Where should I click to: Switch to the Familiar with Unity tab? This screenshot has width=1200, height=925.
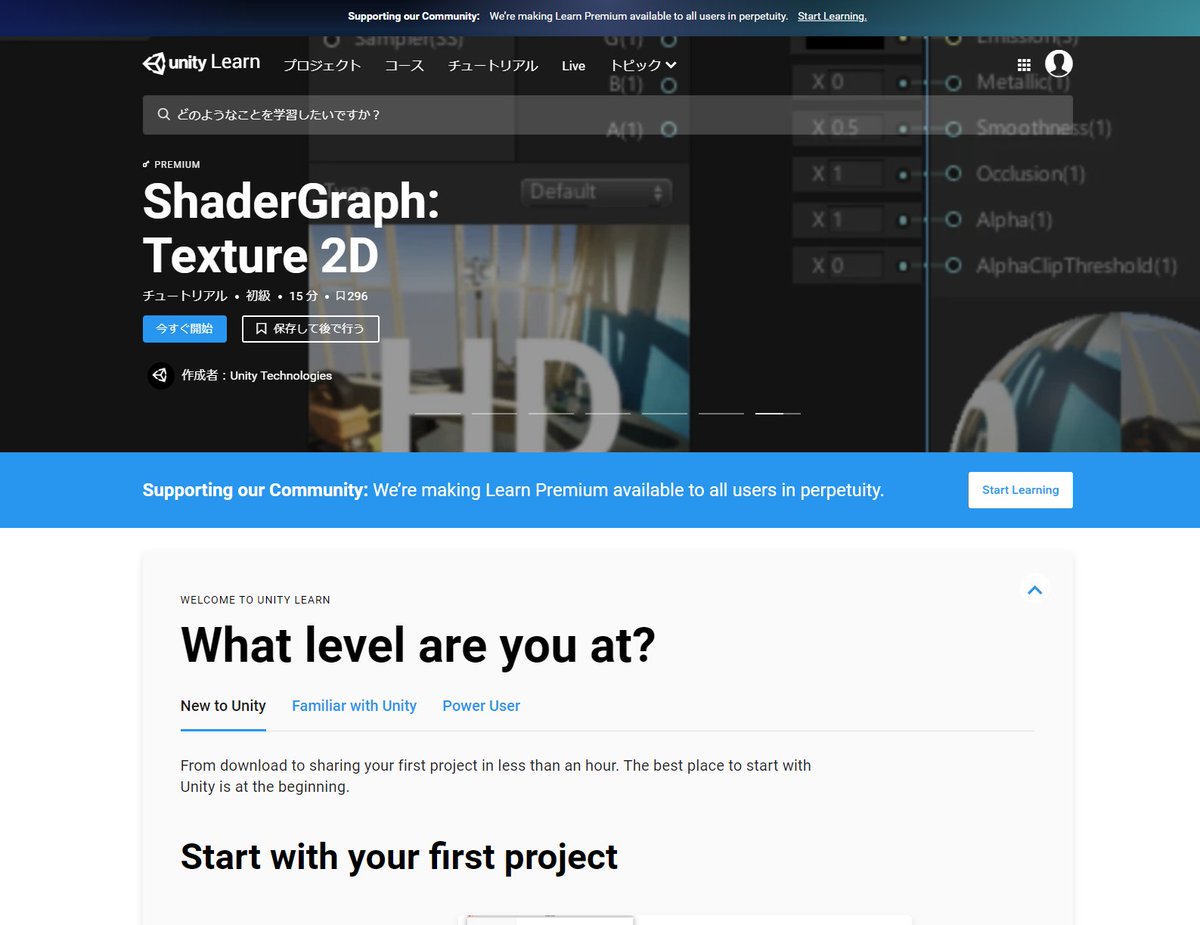pos(354,706)
